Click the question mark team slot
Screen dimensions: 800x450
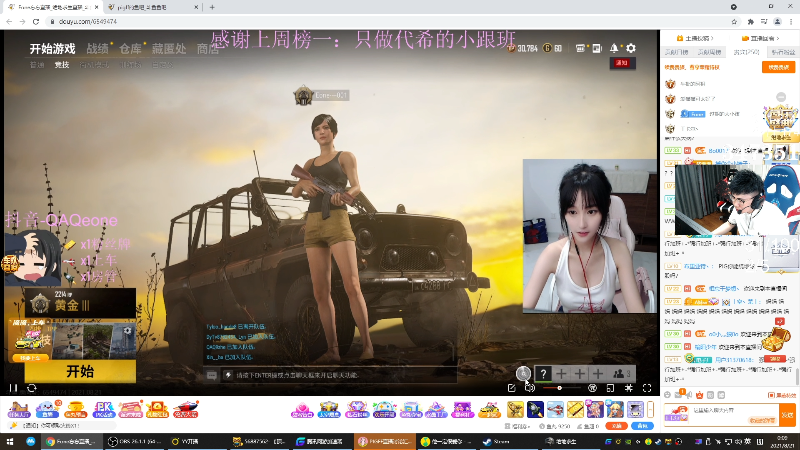click(543, 374)
